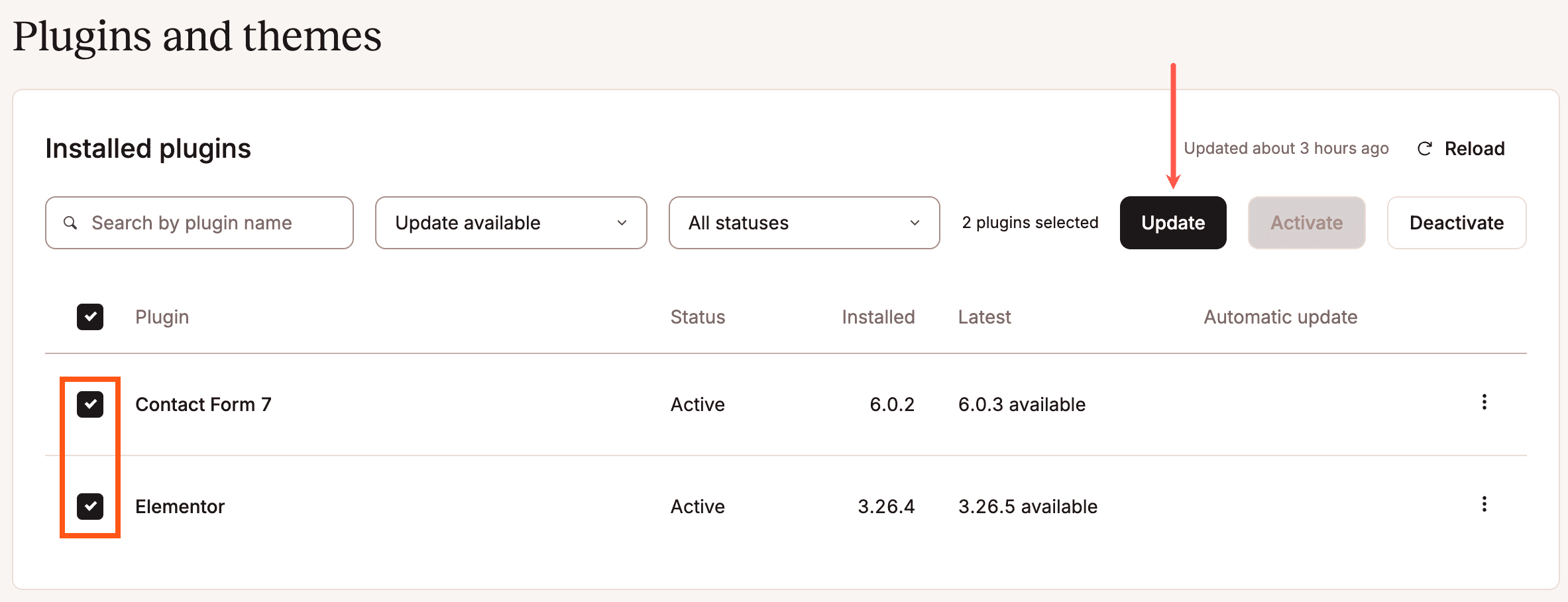Open the All statuses dropdown
1568x602 pixels.
(804, 223)
